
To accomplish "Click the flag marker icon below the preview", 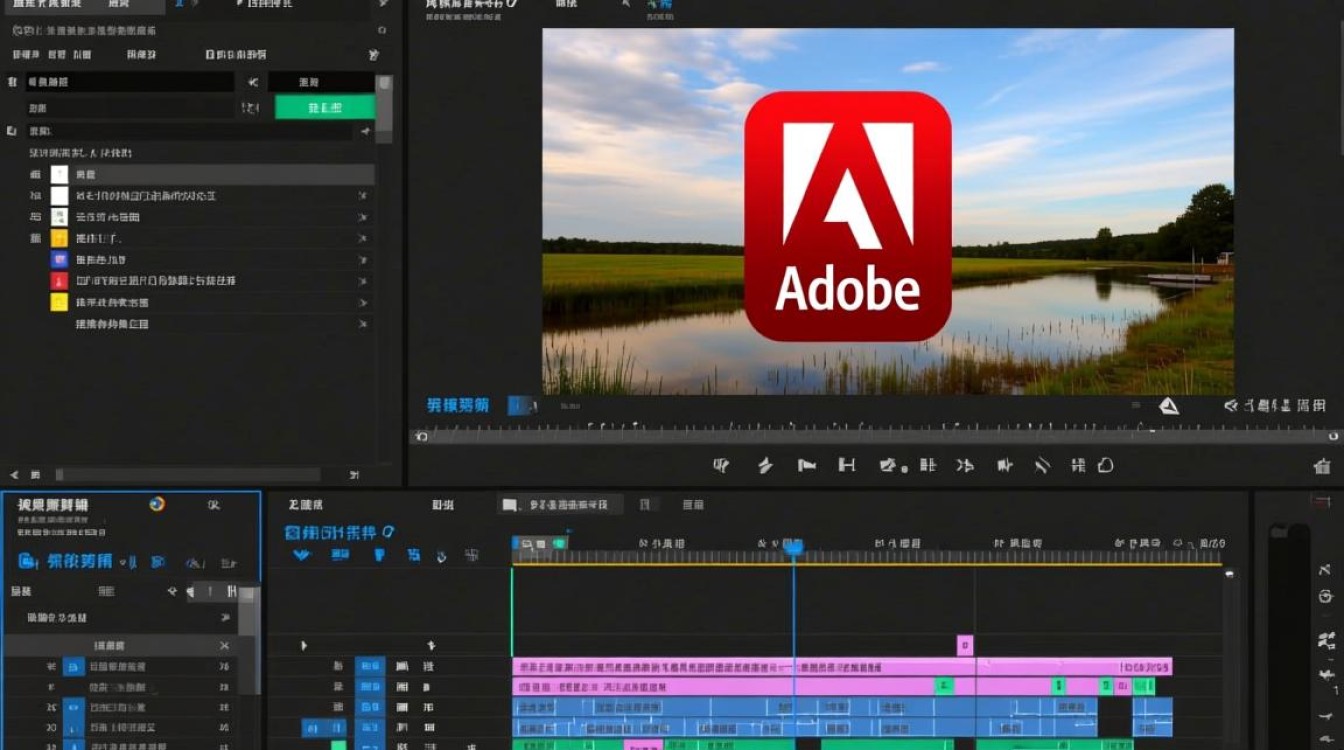I will [806, 465].
